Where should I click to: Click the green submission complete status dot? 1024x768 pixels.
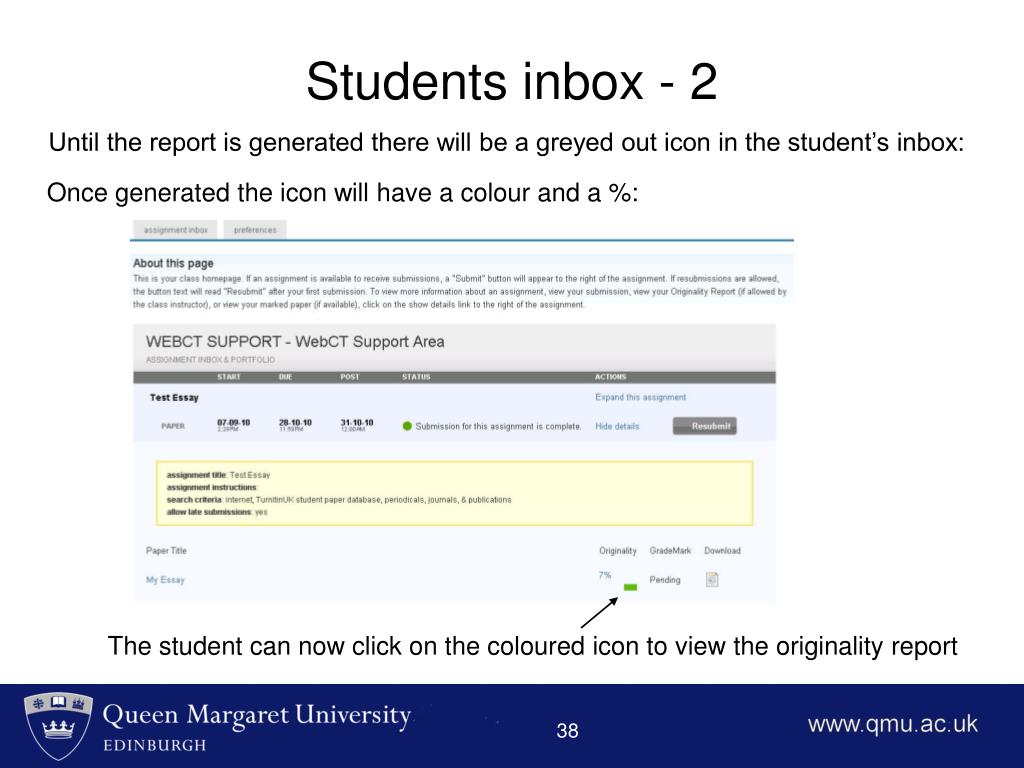pyautogui.click(x=408, y=426)
